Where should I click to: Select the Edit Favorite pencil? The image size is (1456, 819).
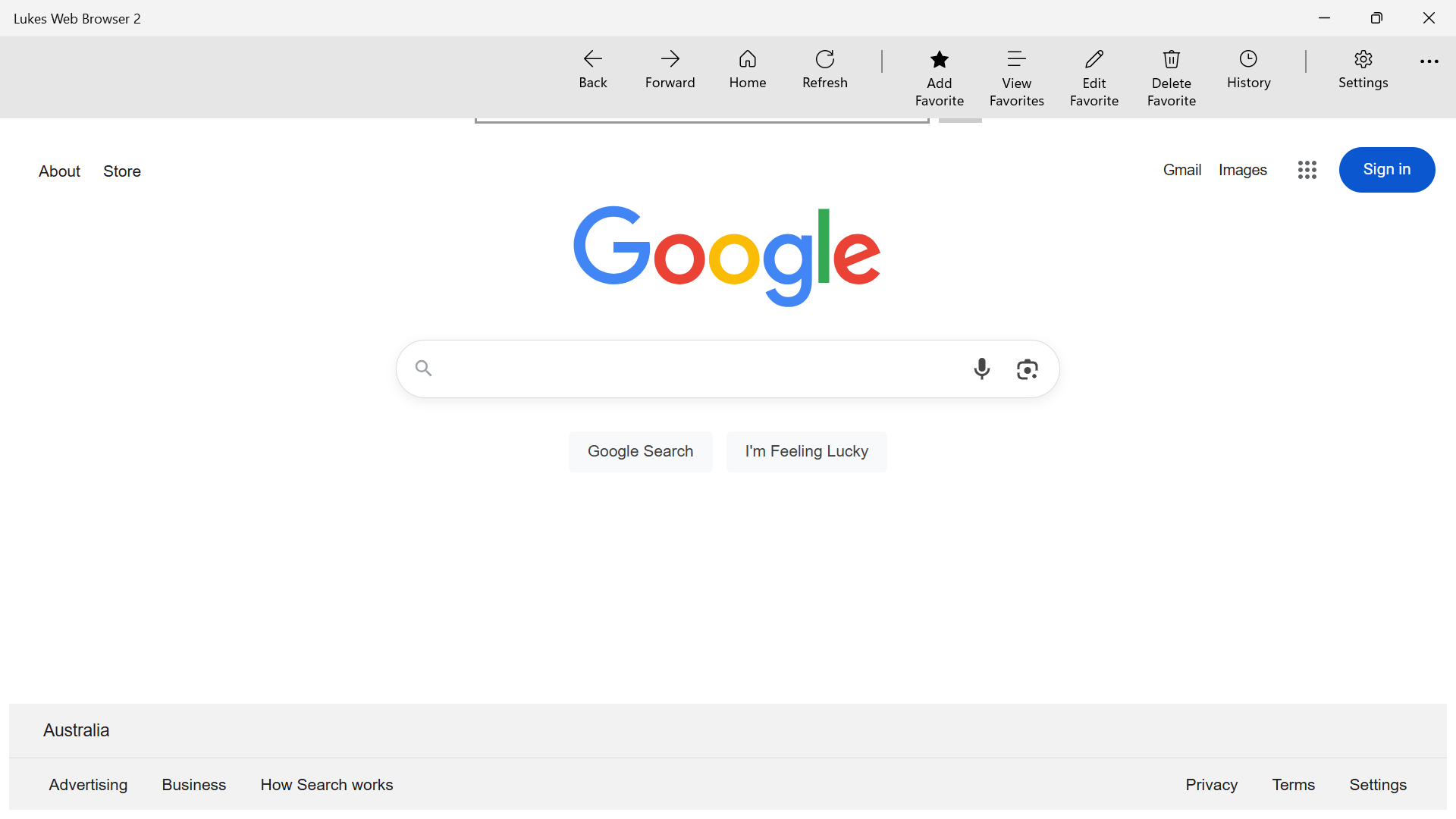click(1094, 79)
